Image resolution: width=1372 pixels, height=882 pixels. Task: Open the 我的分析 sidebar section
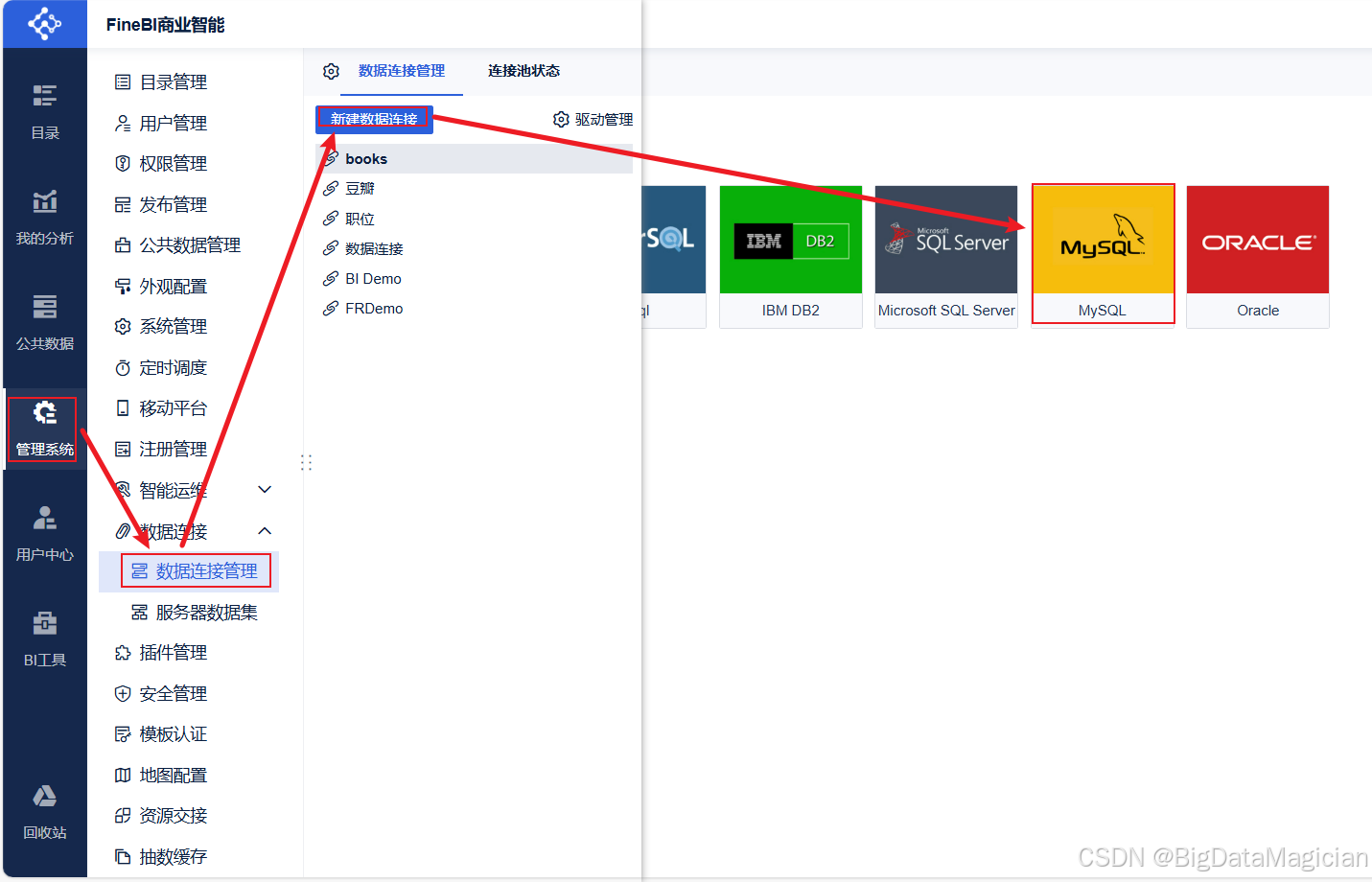click(x=44, y=218)
